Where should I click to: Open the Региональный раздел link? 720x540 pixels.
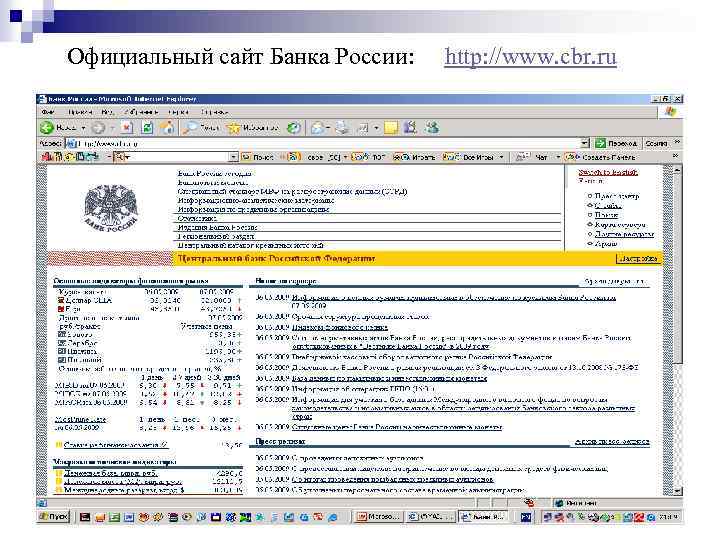[x=216, y=236]
